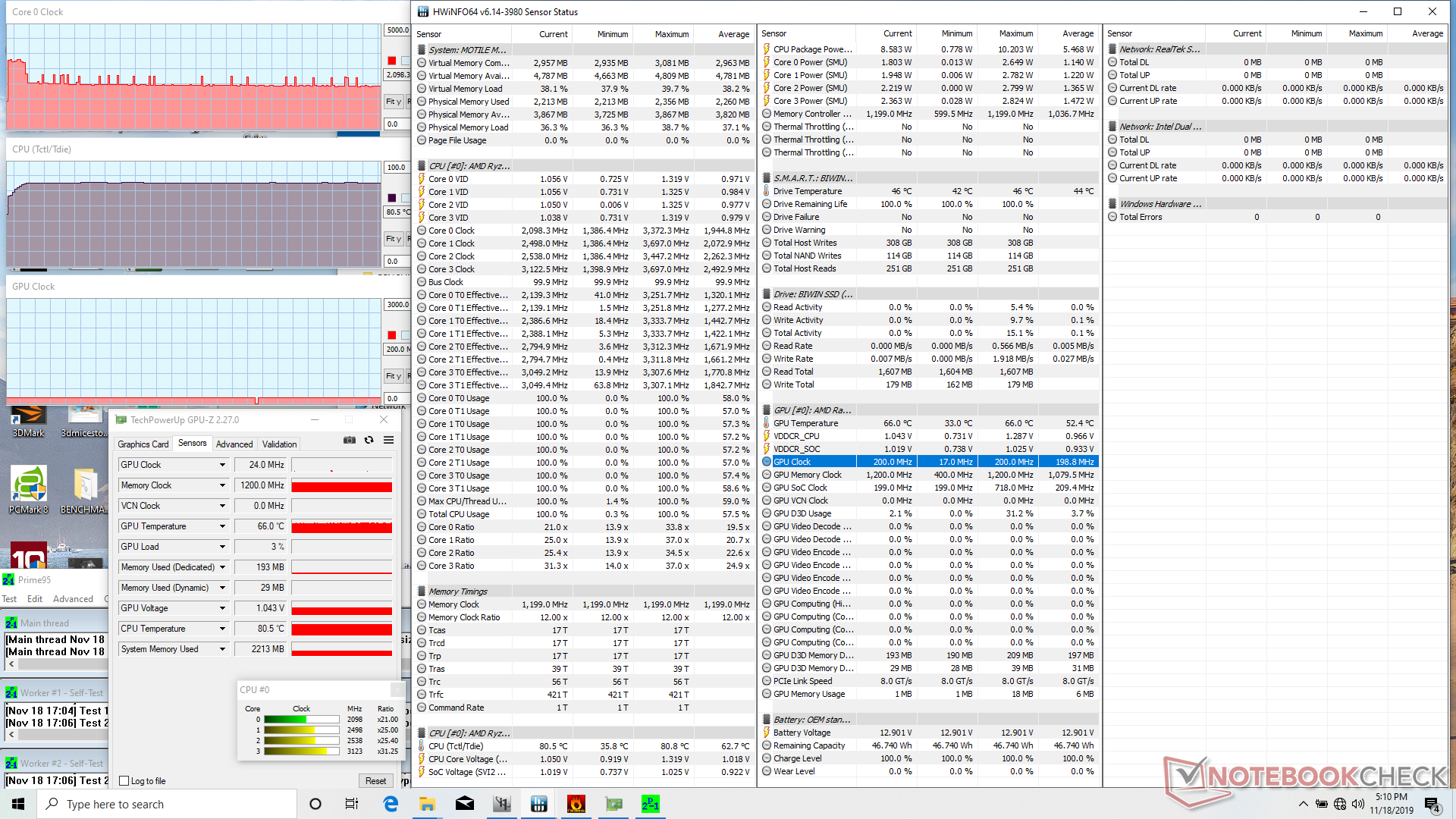Close the CPU #0 popup window
The width and height of the screenshot is (1456, 819).
coord(397,689)
